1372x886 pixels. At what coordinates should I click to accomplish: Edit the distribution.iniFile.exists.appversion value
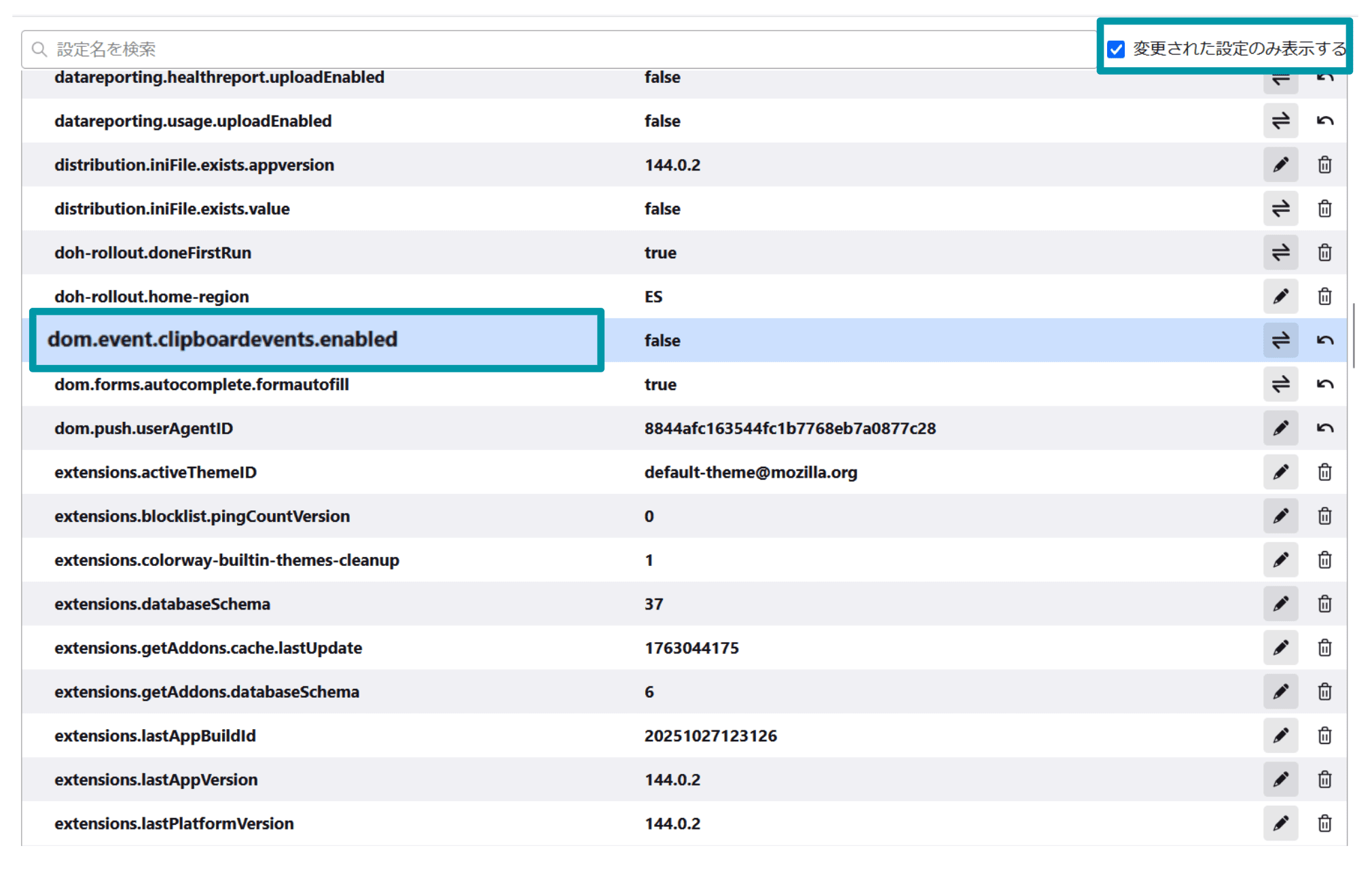click(x=1281, y=164)
